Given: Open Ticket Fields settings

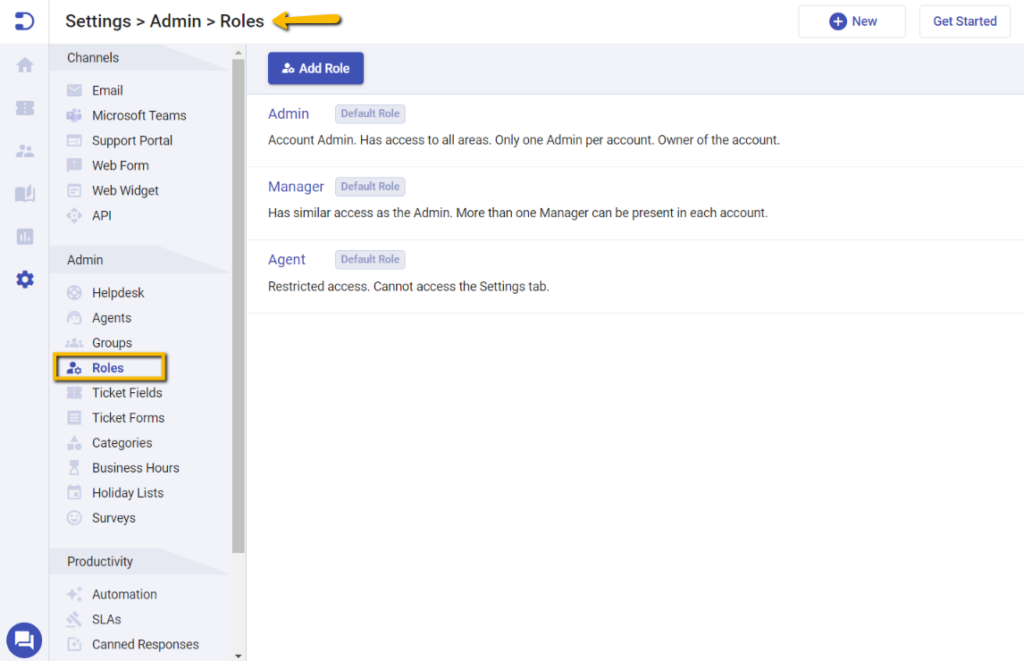Looking at the screenshot, I should coord(127,393).
